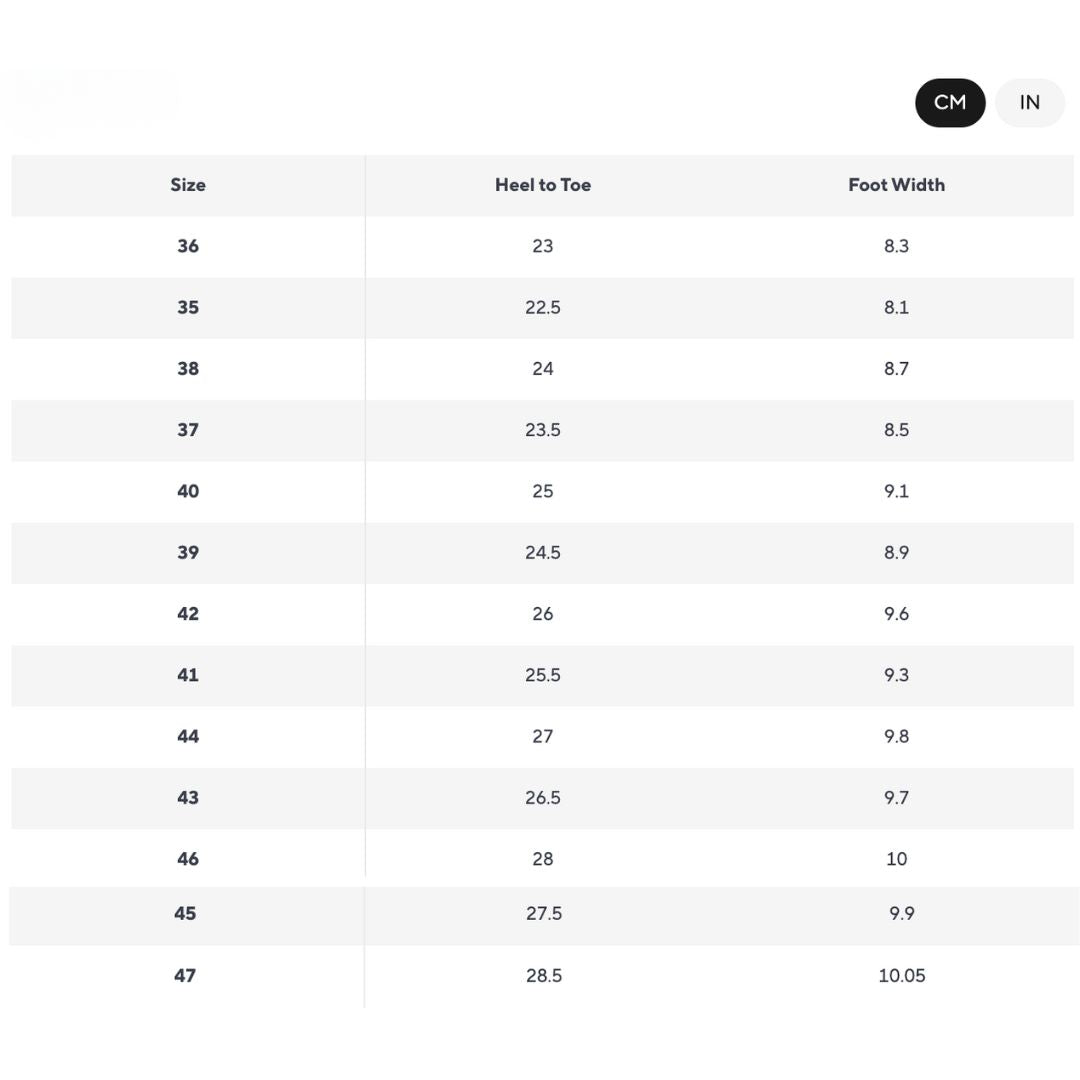1080x1080 pixels.
Task: Select size 45 row label
Action: (x=185, y=913)
